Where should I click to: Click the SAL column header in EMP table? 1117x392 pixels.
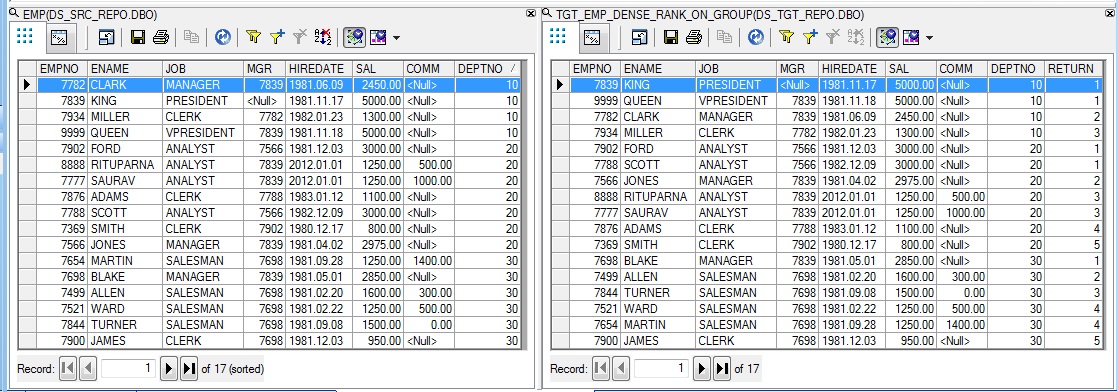(378, 68)
